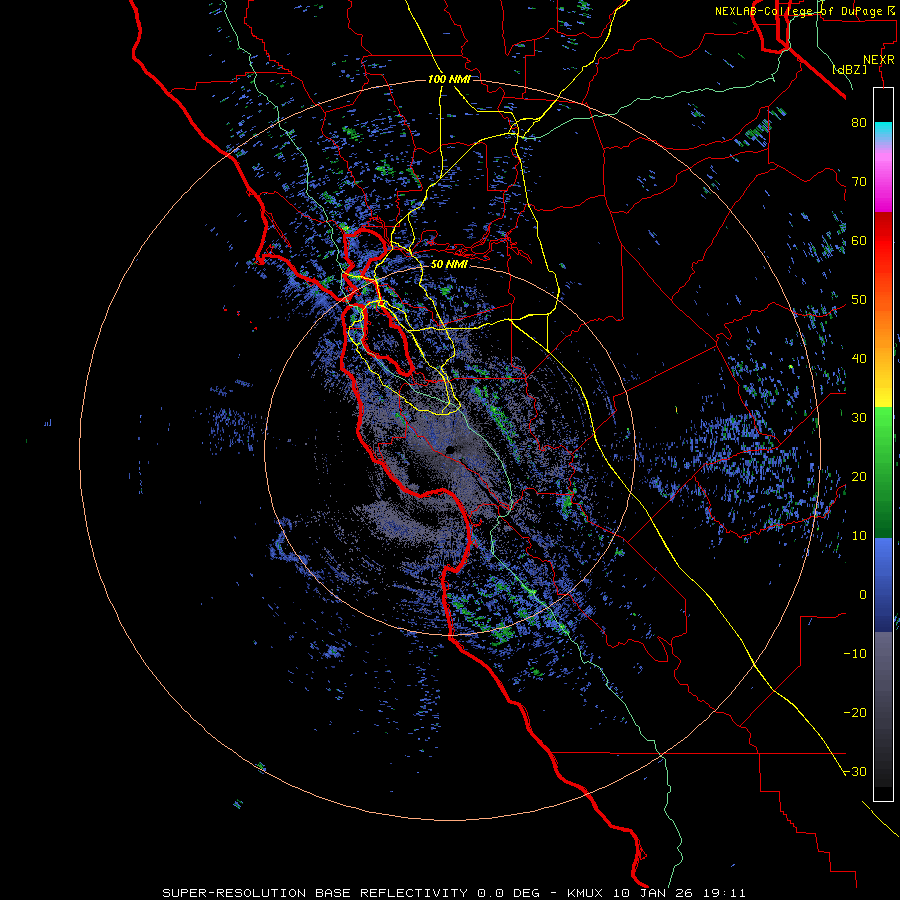Click the 70 value on the dBZ scale
The image size is (900, 900).
pyautogui.click(x=859, y=181)
